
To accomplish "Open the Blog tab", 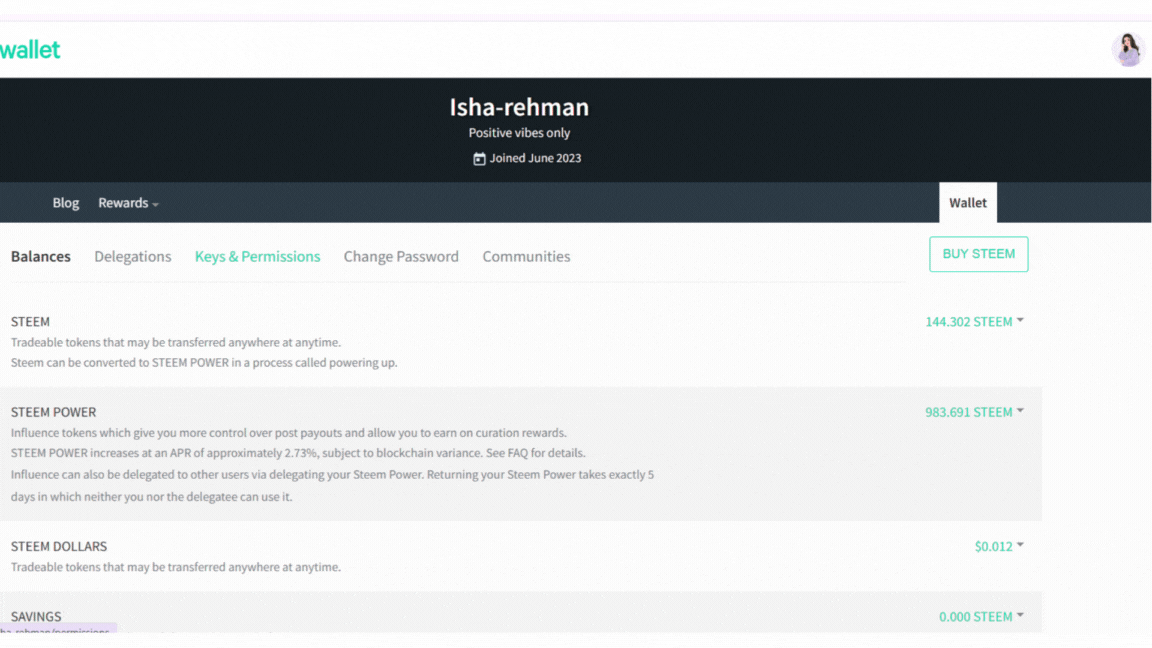I will click(x=65, y=203).
